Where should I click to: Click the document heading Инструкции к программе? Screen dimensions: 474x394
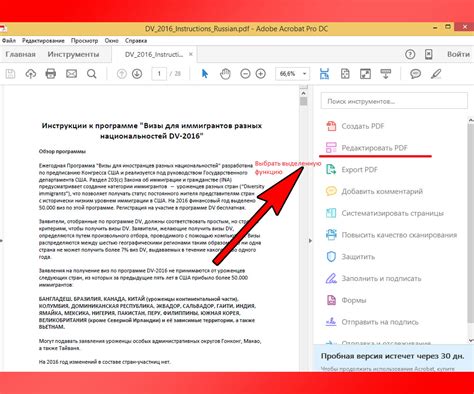152,131
